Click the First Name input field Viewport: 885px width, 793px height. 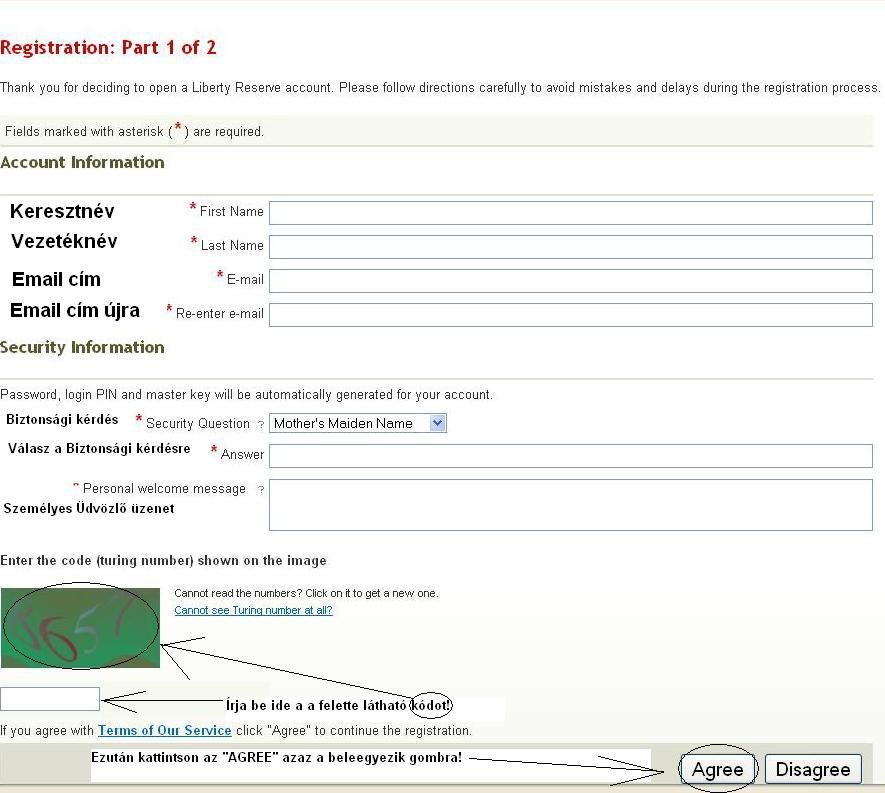tap(571, 213)
